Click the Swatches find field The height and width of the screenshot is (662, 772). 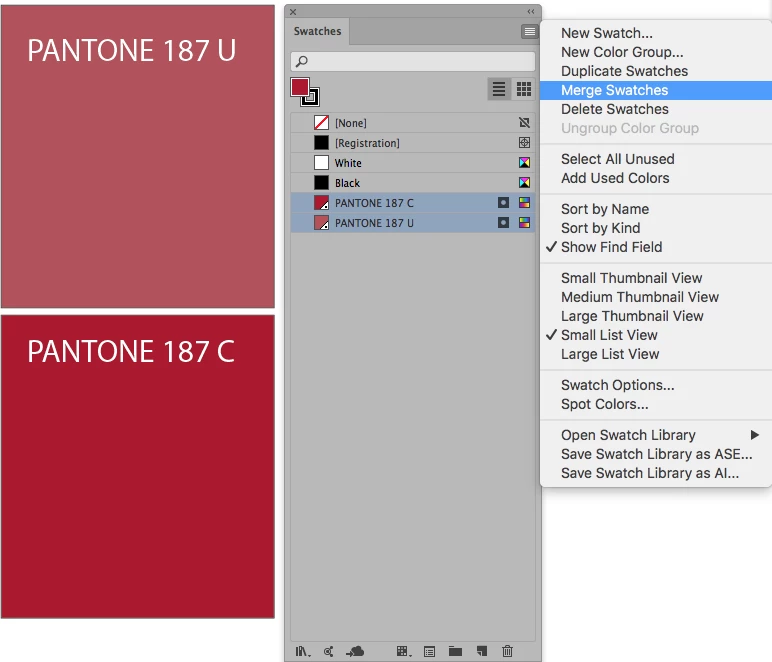pyautogui.click(x=413, y=62)
